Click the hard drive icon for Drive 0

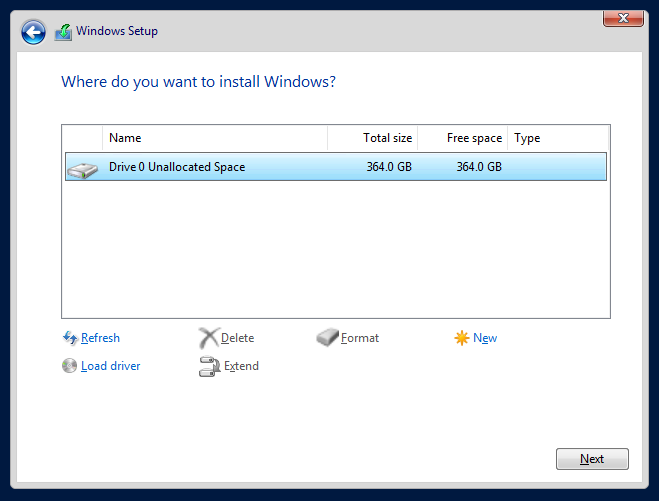click(x=82, y=170)
